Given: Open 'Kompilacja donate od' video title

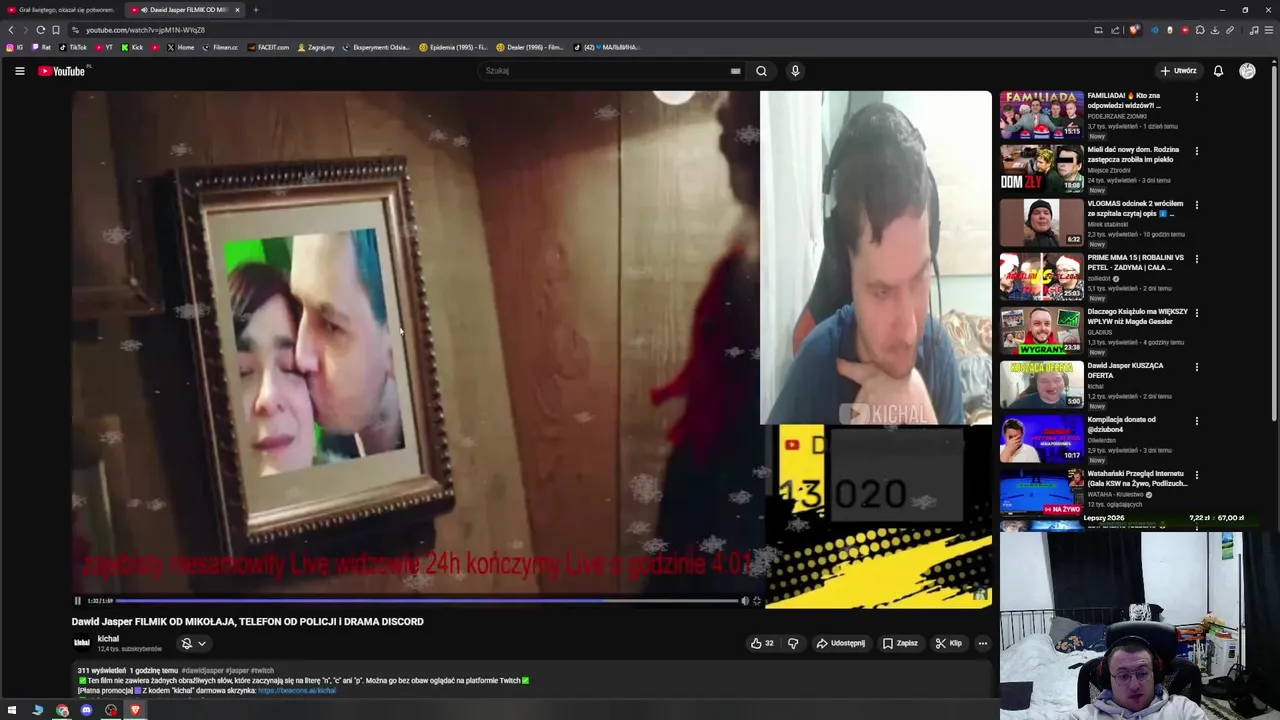Looking at the screenshot, I should pyautogui.click(x=1121, y=424).
